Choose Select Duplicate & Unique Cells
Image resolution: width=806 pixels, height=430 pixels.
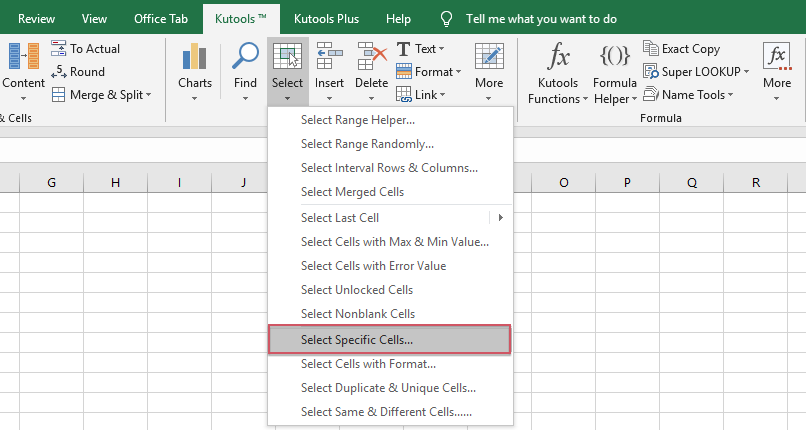pos(388,387)
